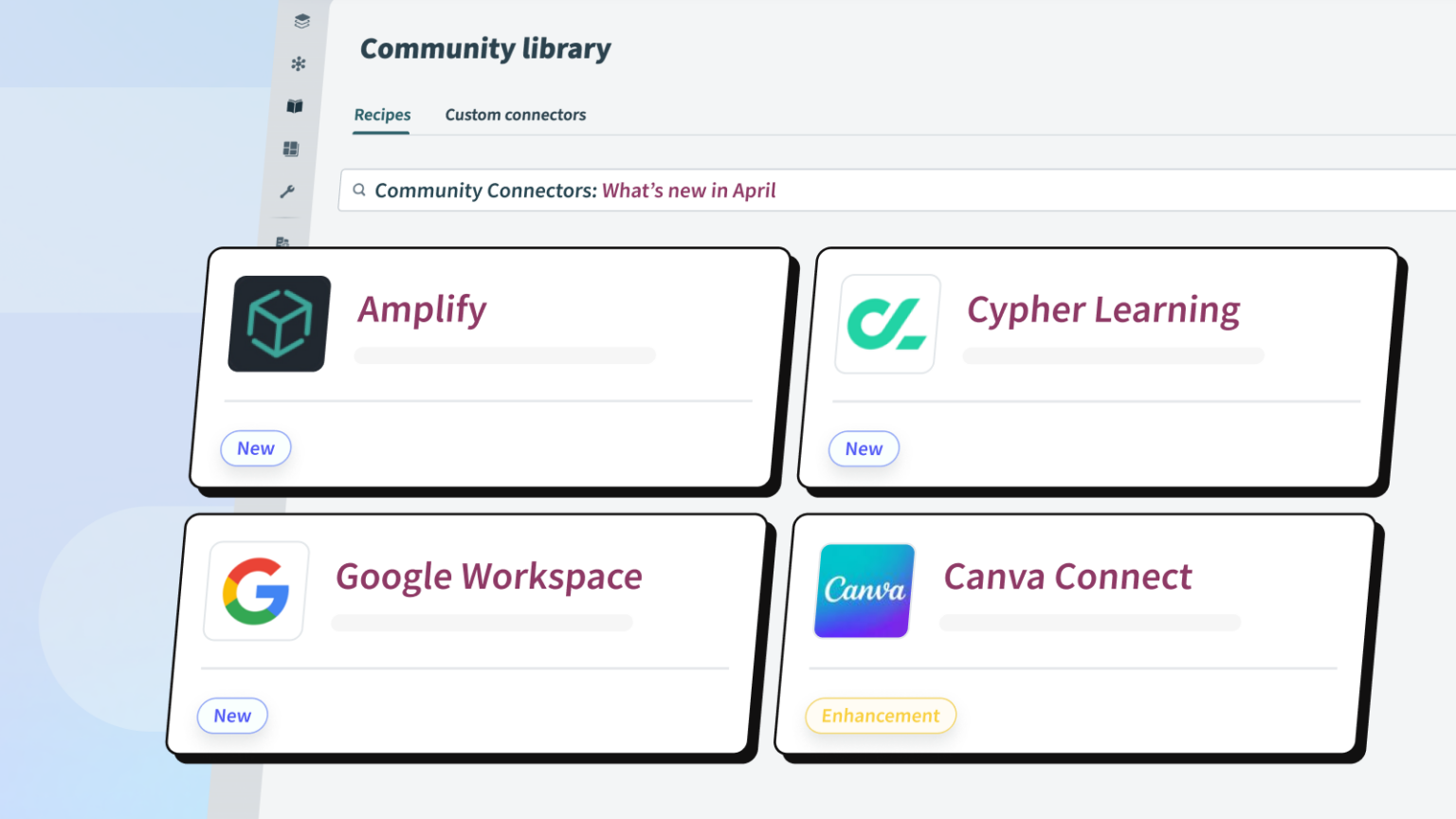
Task: Click the progress bar under Canva Connect title
Action: [1088, 622]
